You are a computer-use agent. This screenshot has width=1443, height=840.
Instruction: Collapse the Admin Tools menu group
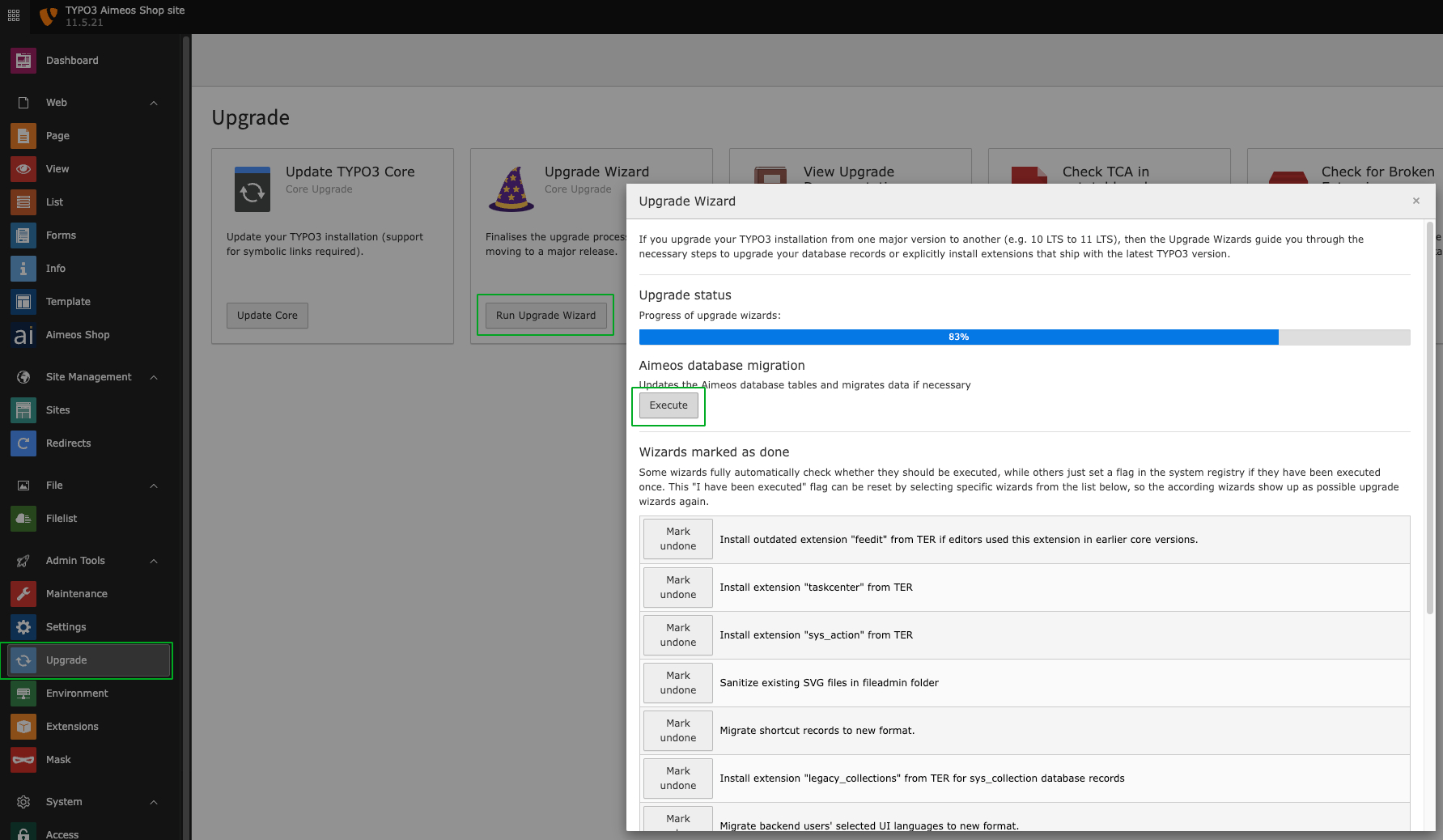pos(154,561)
